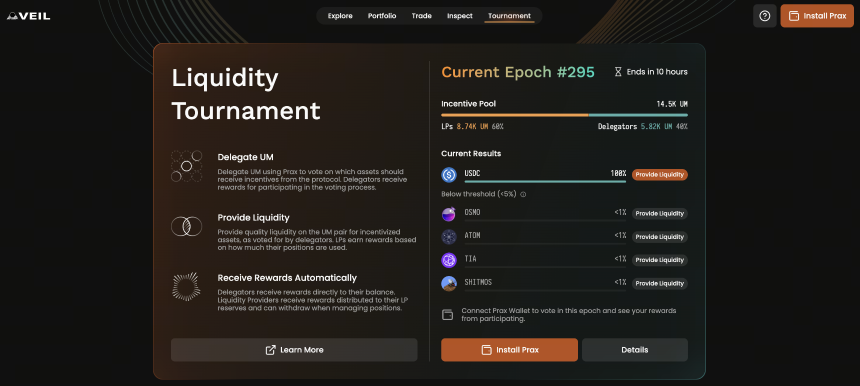The image size is (860, 386).
Task: Click the USDC coin icon
Action: coord(449,174)
